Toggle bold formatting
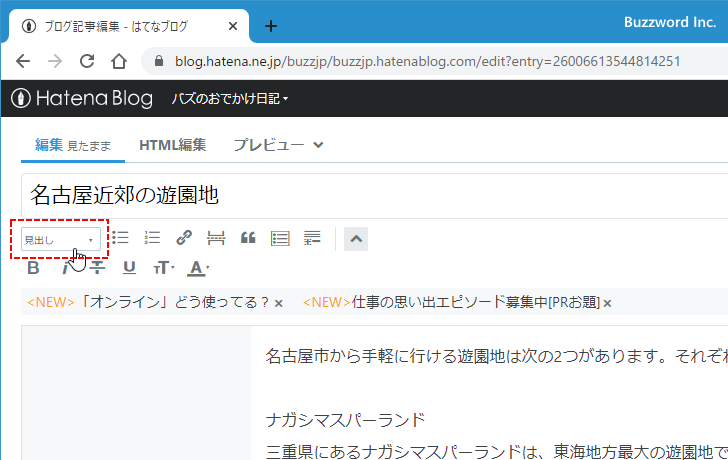This screenshot has width=728, height=460. [x=33, y=268]
